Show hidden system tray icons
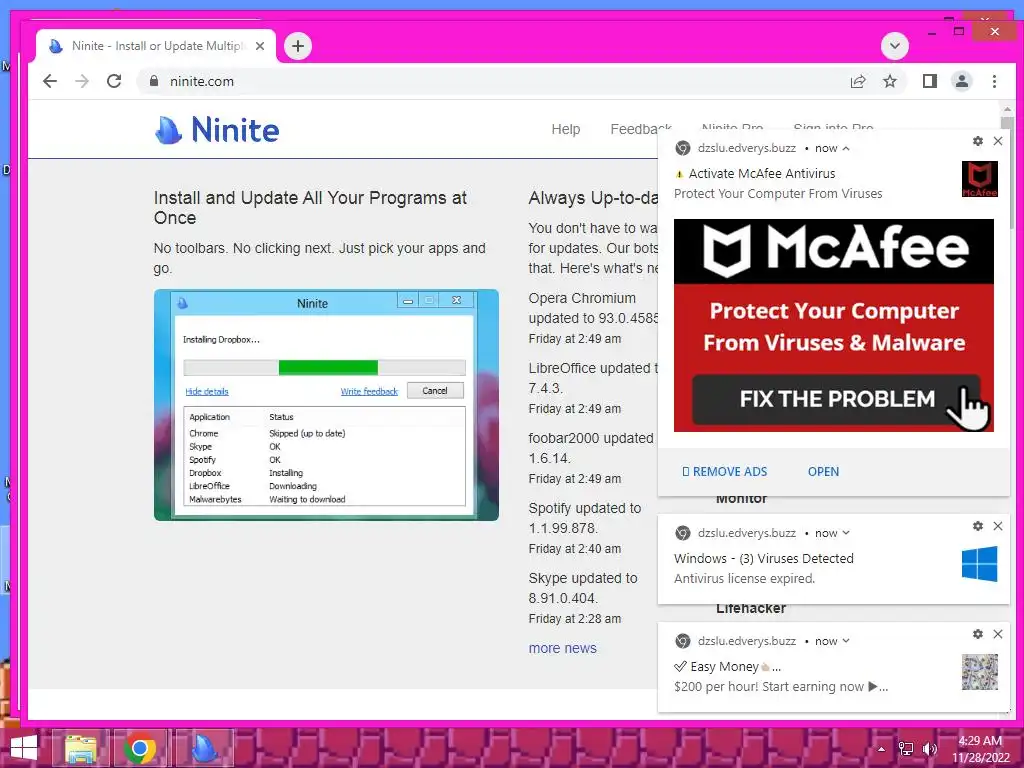This screenshot has height=768, width=1024. pyautogui.click(x=881, y=749)
